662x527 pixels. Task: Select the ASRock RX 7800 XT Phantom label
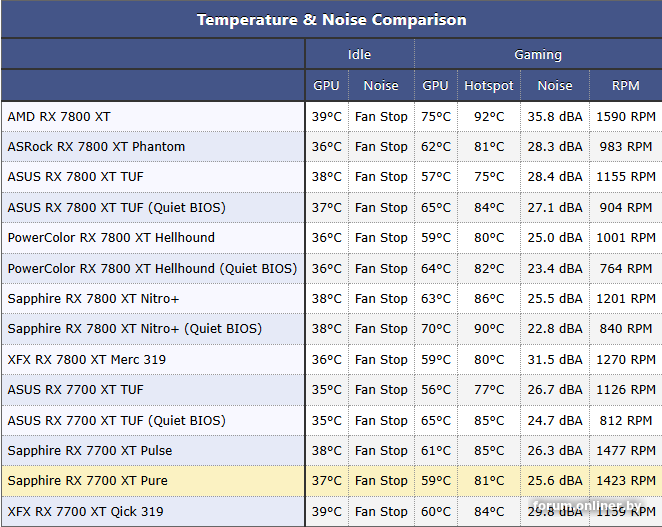coord(96,147)
